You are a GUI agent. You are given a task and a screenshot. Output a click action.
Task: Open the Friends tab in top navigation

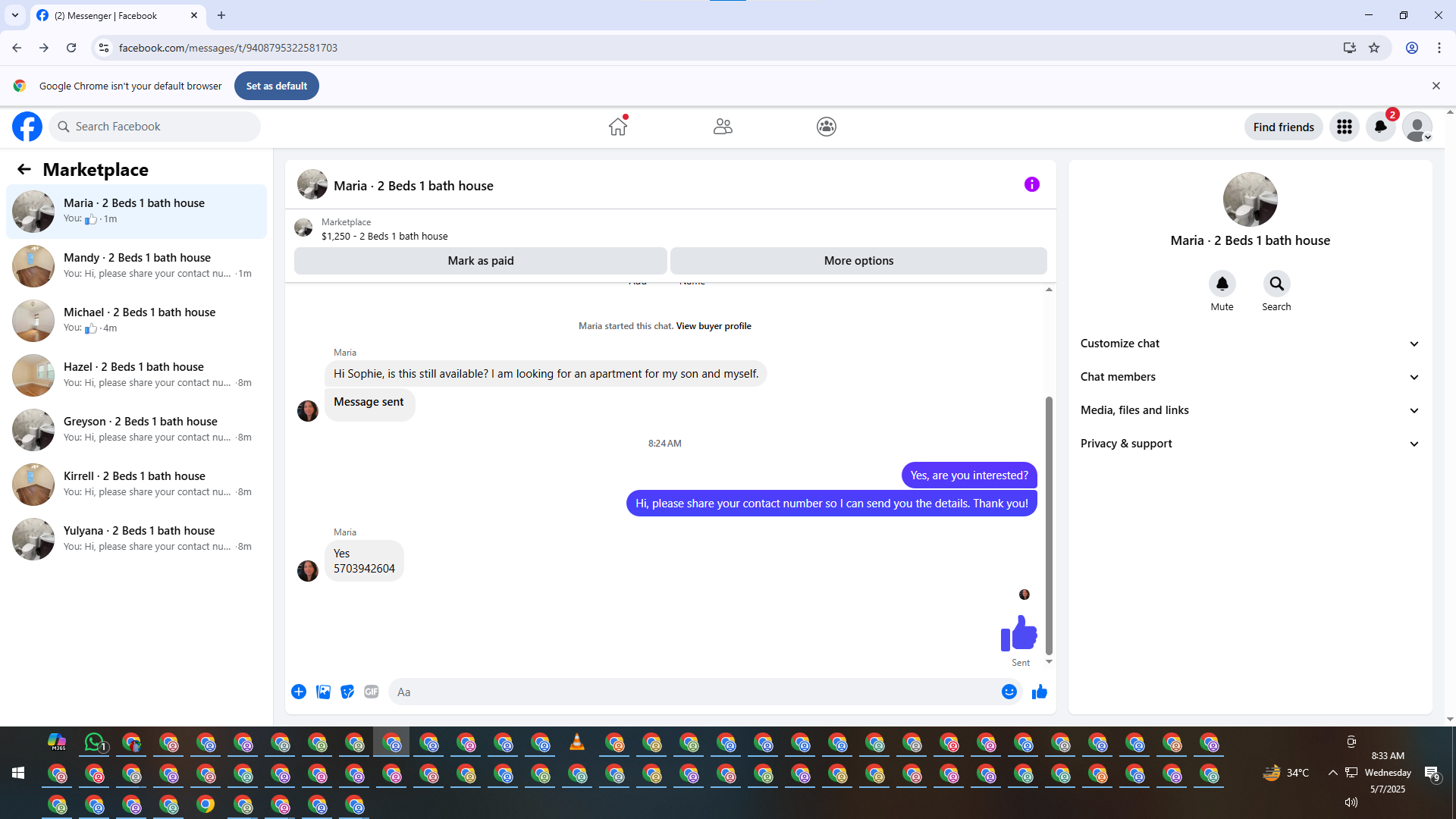(x=723, y=127)
